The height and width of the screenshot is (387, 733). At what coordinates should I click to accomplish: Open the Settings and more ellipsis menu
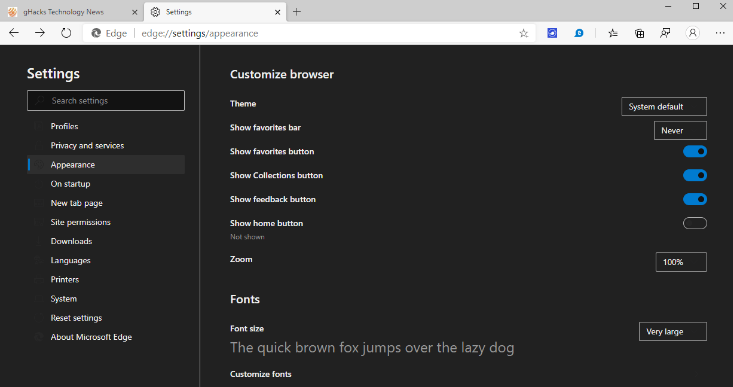[720, 33]
